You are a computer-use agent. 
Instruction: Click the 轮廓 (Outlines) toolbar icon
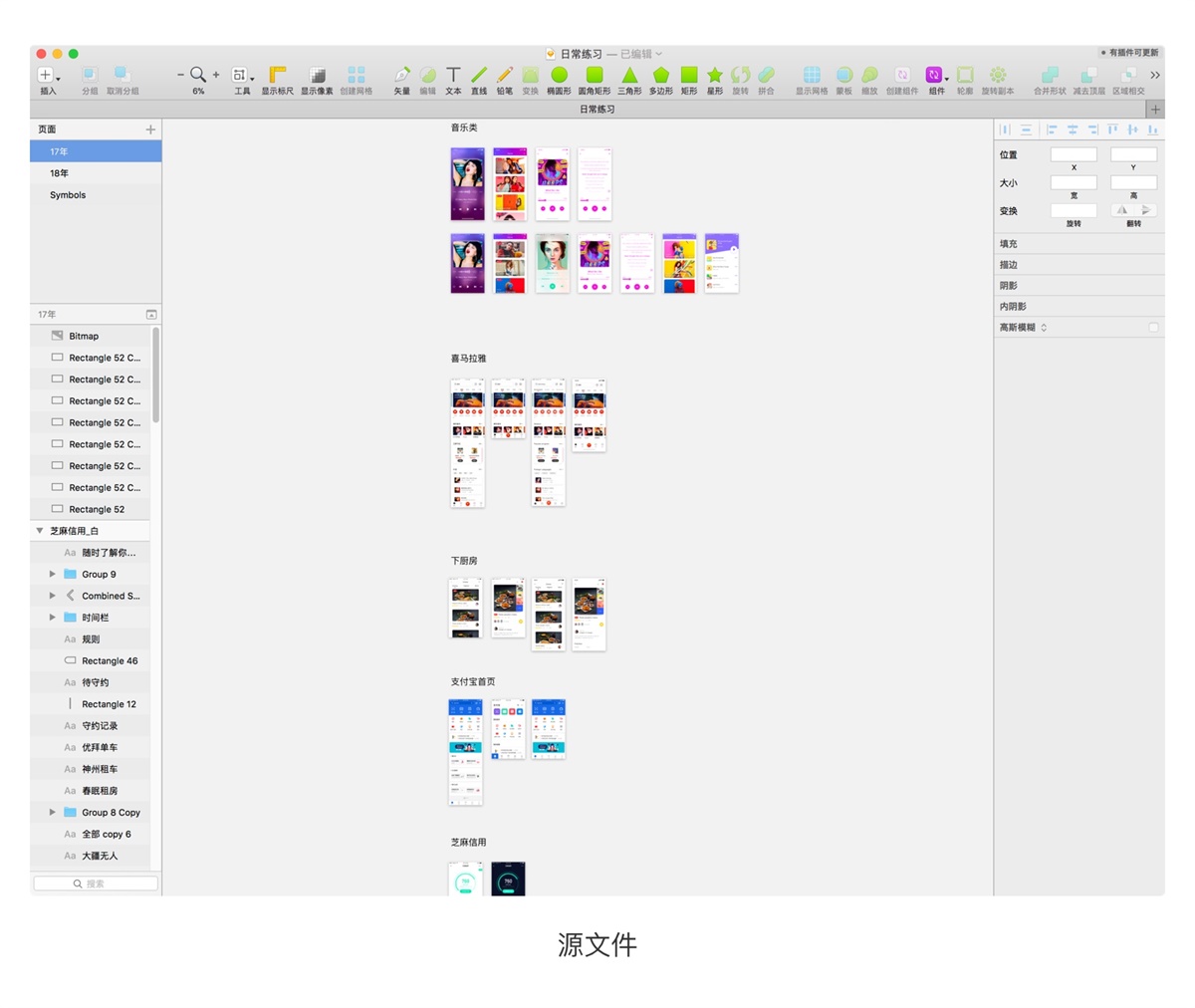click(965, 75)
